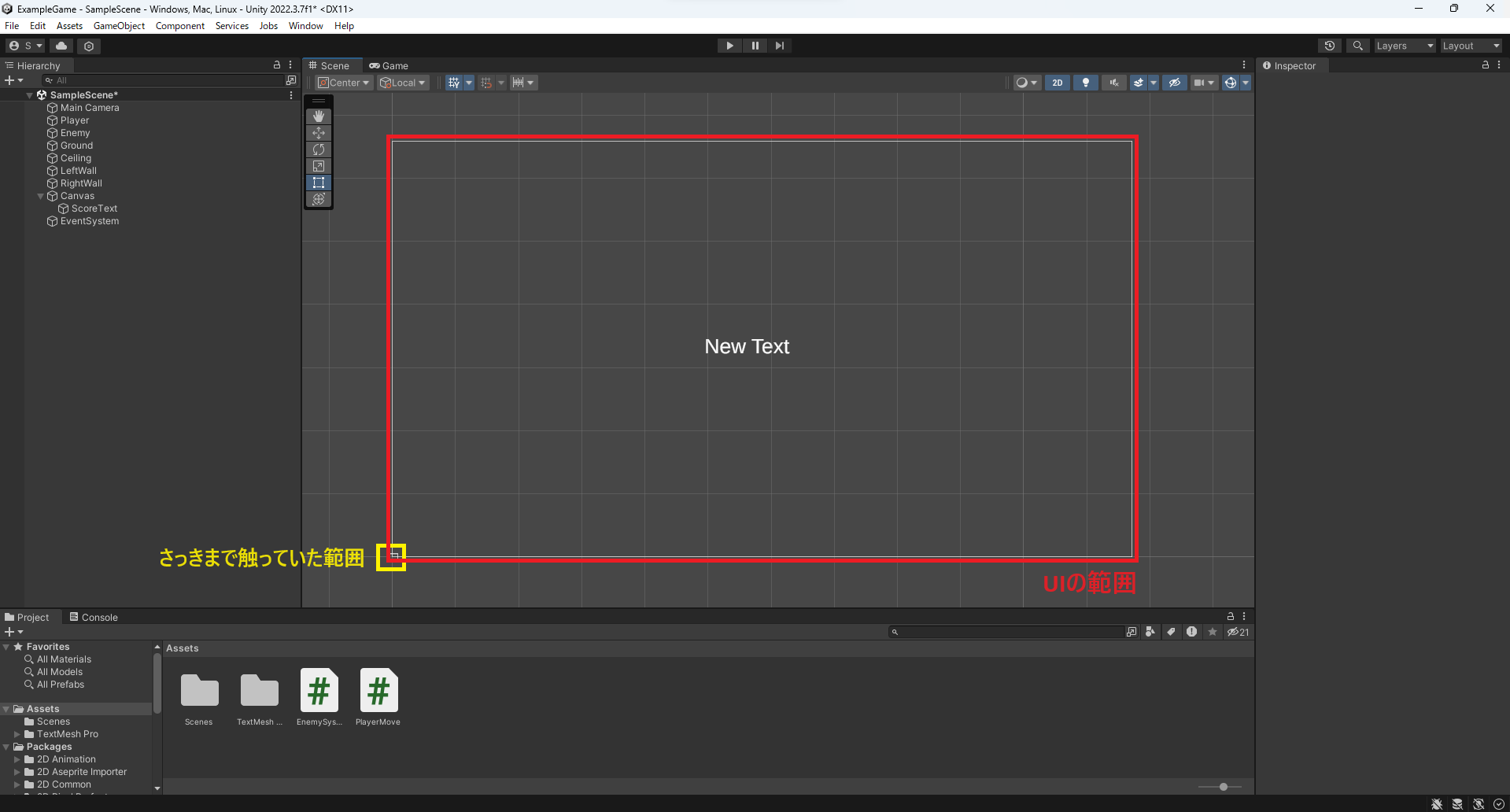Select the Rect Transform tool
The height and width of the screenshot is (812, 1510).
coord(318,182)
